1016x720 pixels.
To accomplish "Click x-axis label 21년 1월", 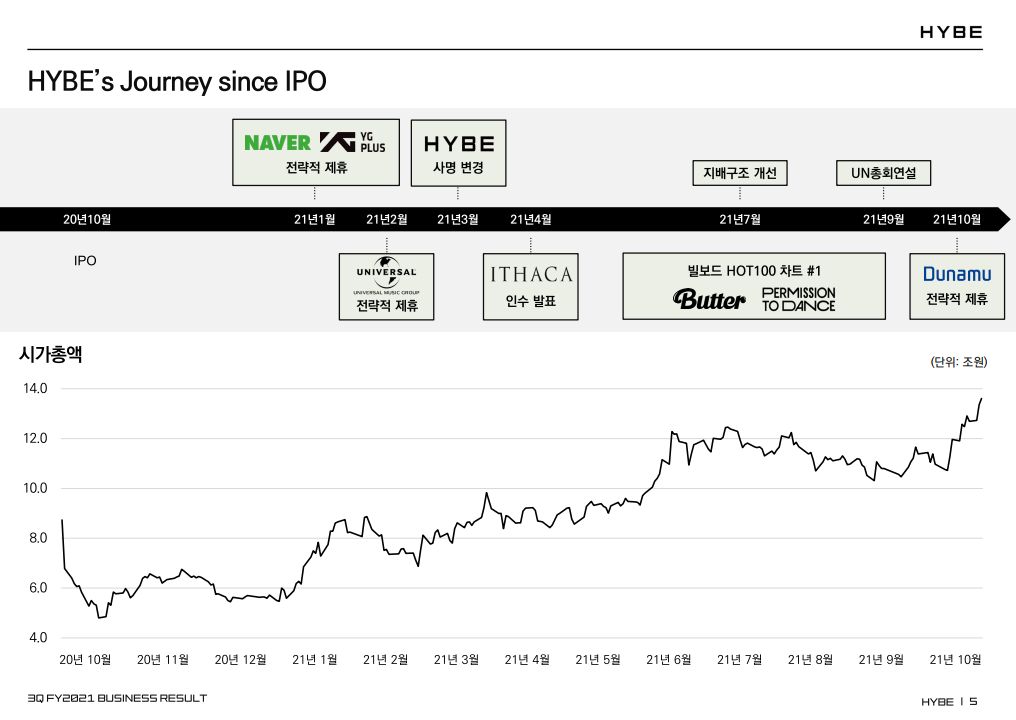I will click(x=314, y=660).
